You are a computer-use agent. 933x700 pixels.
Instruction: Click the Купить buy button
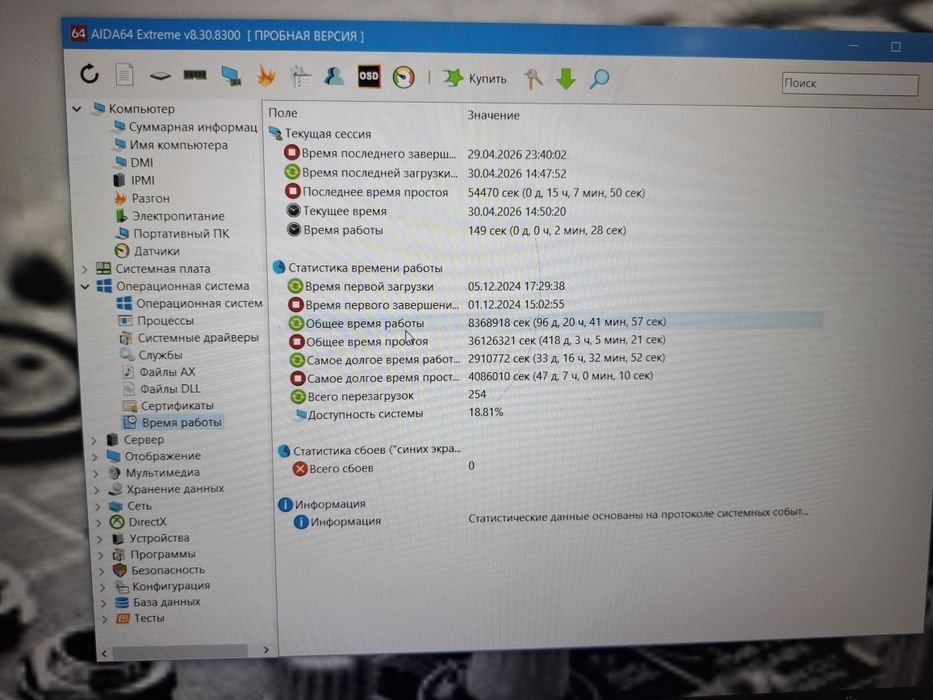(474, 78)
